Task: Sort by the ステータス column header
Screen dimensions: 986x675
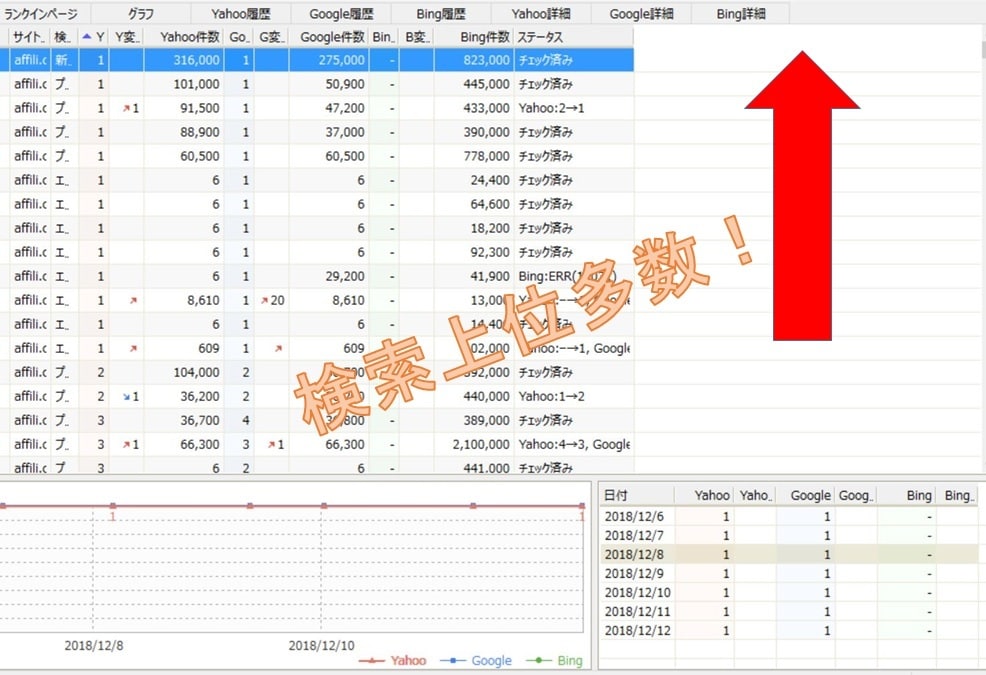Action: pos(573,37)
